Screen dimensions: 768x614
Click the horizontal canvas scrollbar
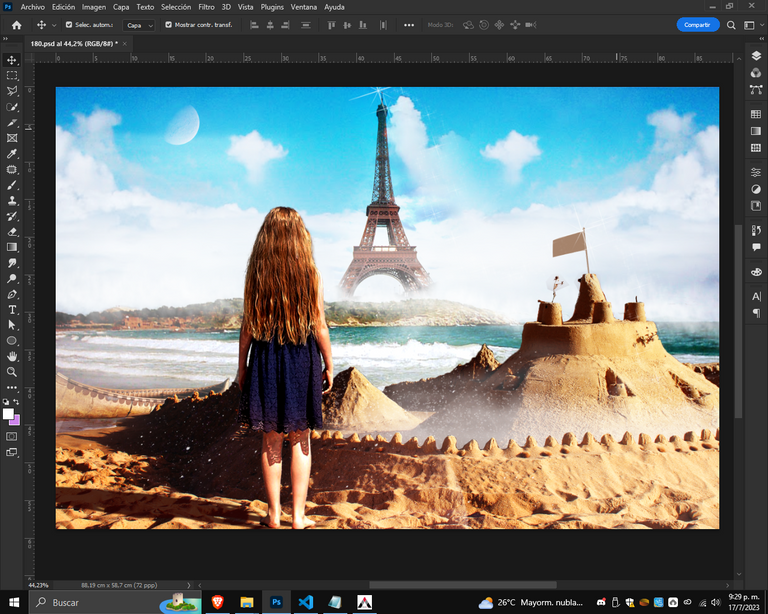[462, 585]
